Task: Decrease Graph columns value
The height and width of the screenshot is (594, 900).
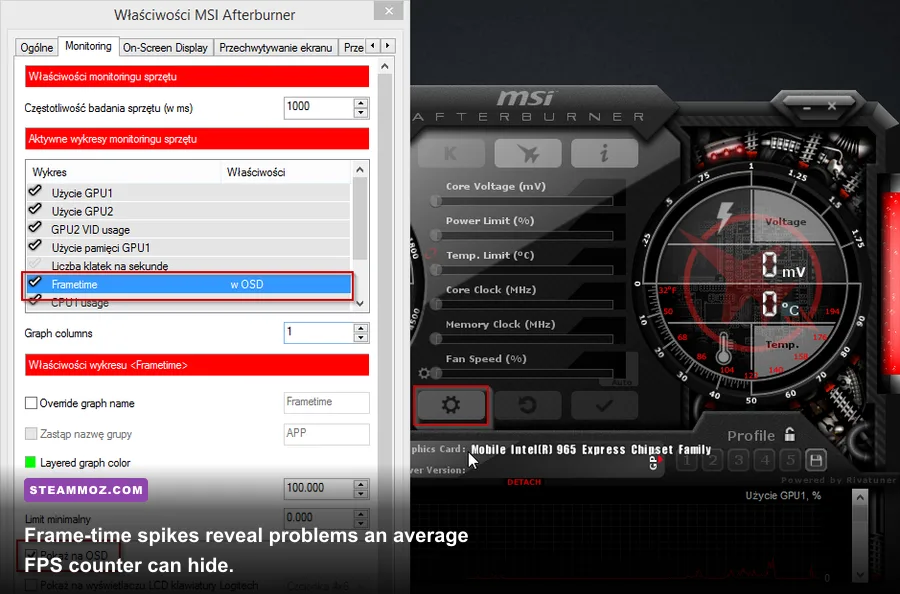Action: pyautogui.click(x=361, y=338)
